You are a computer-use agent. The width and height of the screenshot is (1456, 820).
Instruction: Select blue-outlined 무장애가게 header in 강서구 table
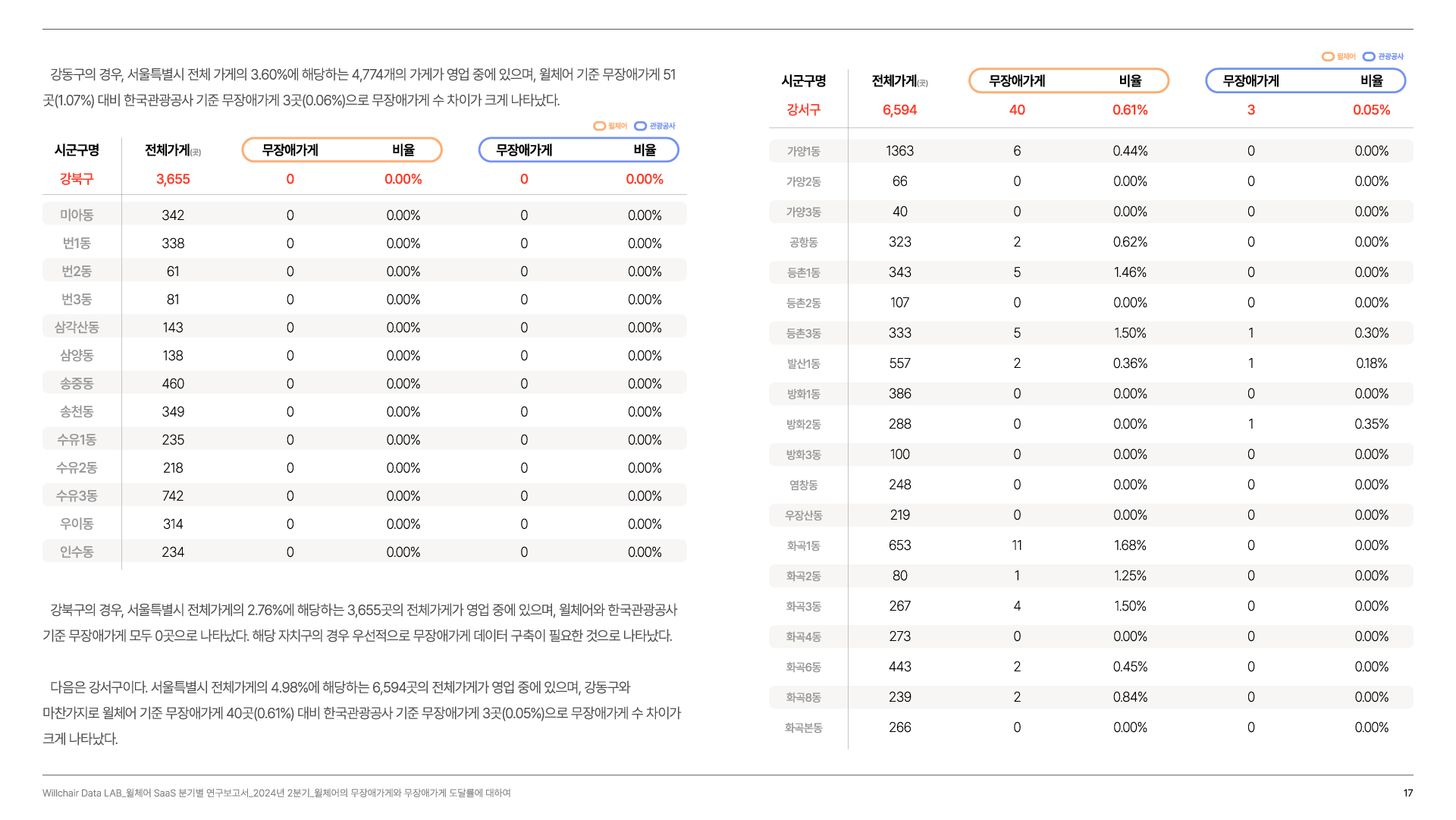(1251, 81)
